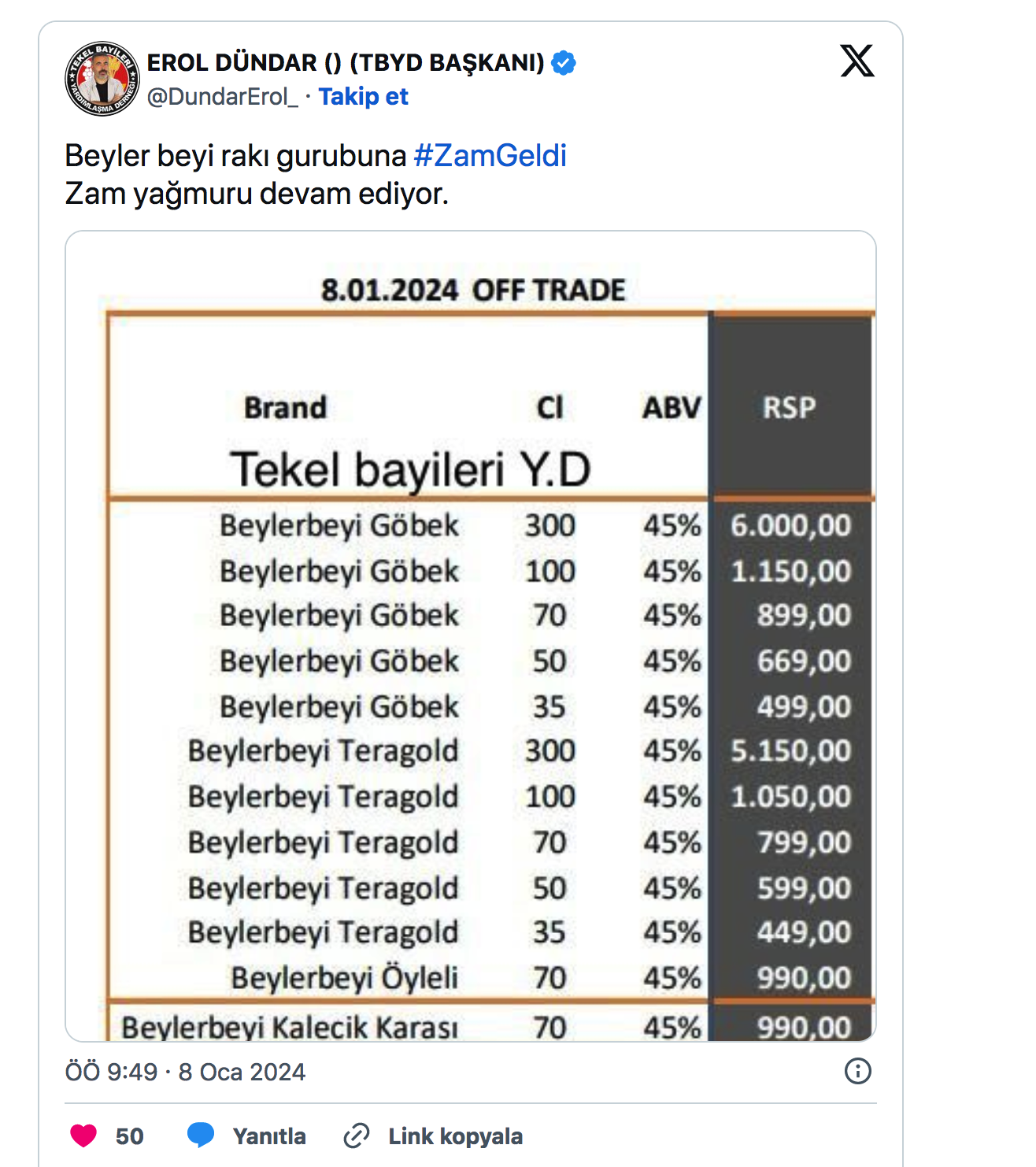Open the X logo link
This screenshot has width=1036, height=1167.
857,61
